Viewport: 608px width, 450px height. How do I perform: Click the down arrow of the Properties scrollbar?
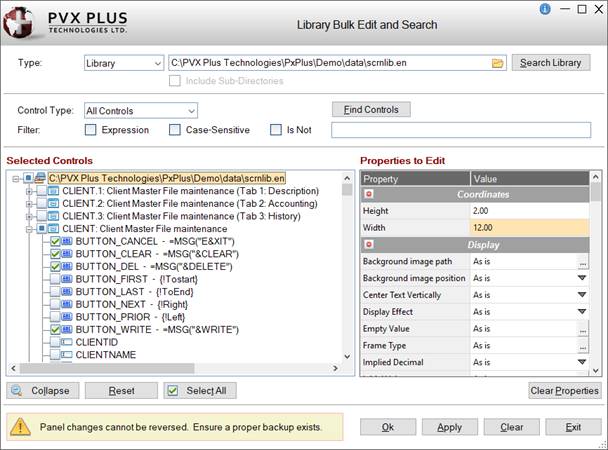(596, 371)
